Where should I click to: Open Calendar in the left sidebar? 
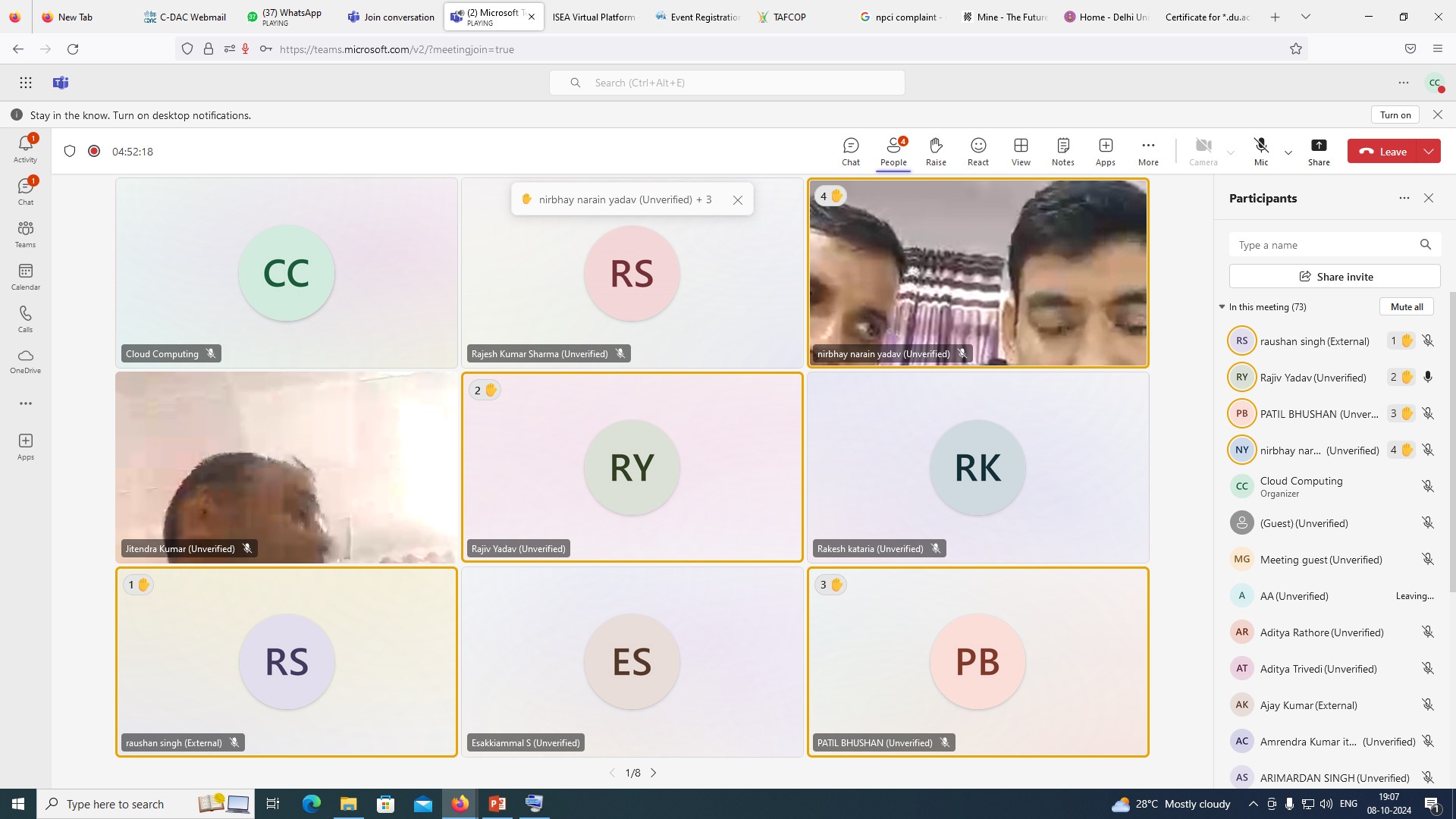[x=26, y=277]
